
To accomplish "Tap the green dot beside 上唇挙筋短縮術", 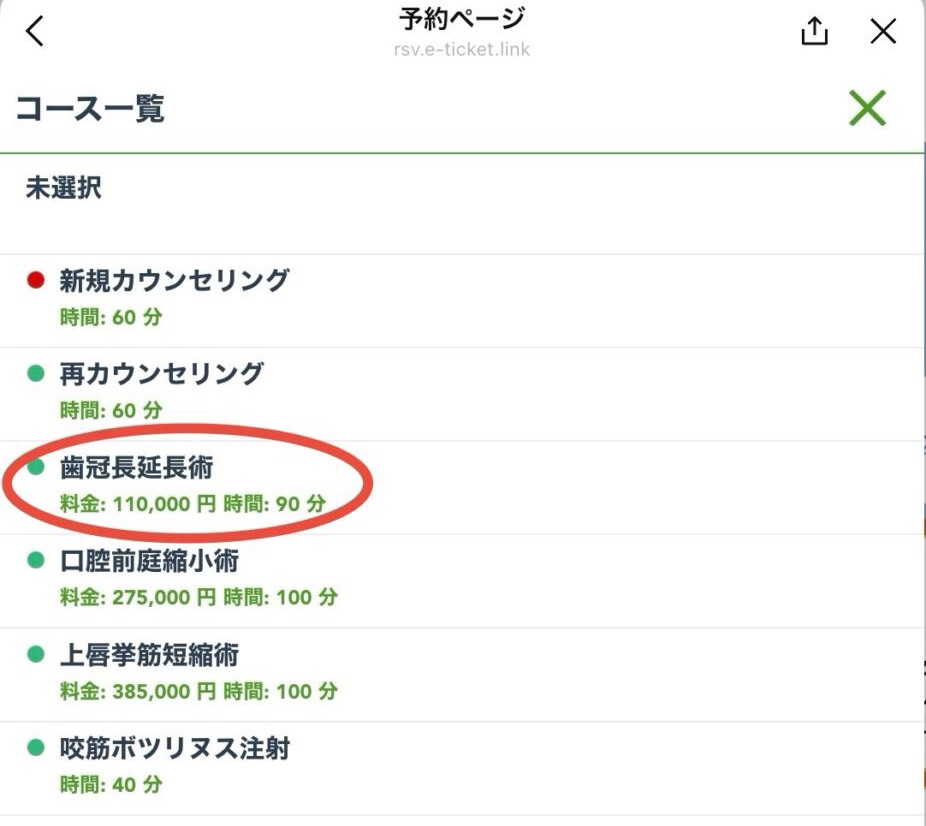I will 36,655.
